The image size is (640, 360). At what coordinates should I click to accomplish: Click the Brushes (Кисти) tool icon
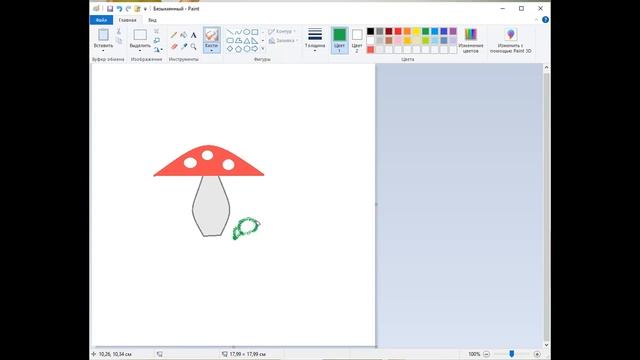(x=211, y=35)
